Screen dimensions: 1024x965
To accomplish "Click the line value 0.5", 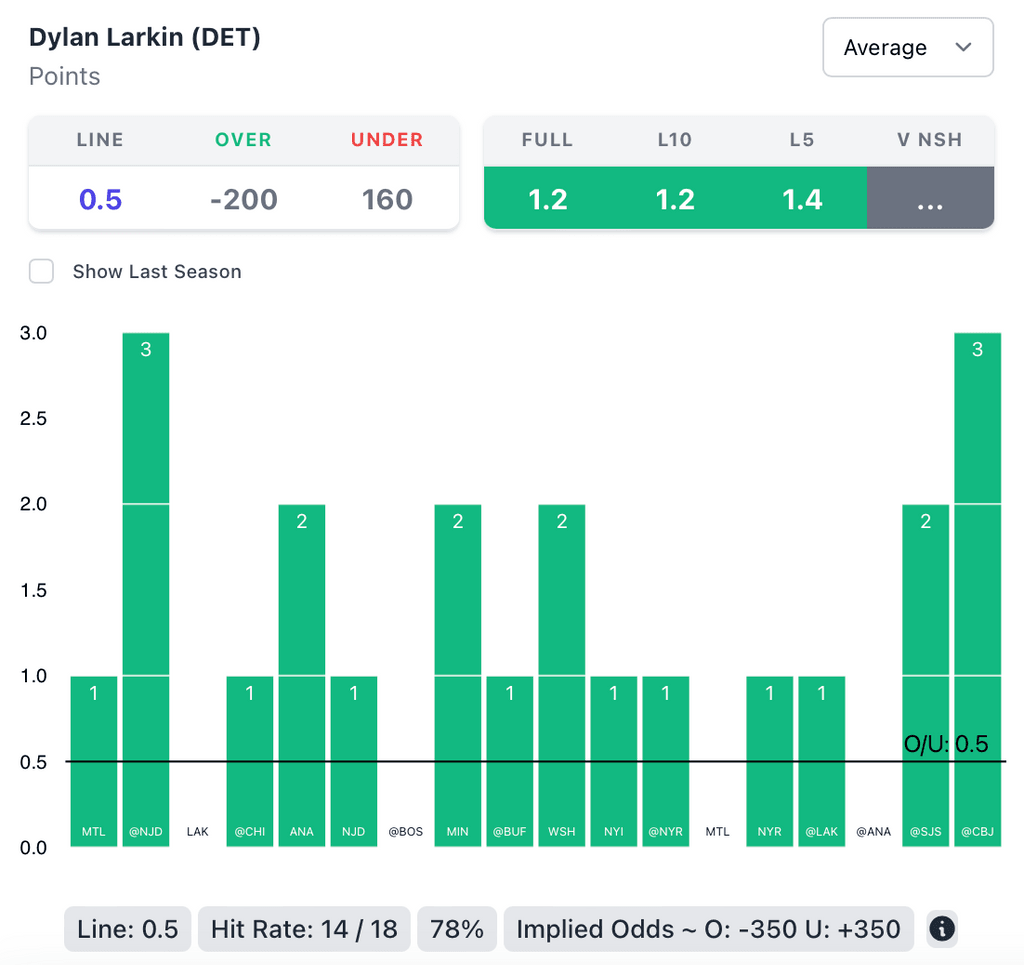I will [x=100, y=199].
